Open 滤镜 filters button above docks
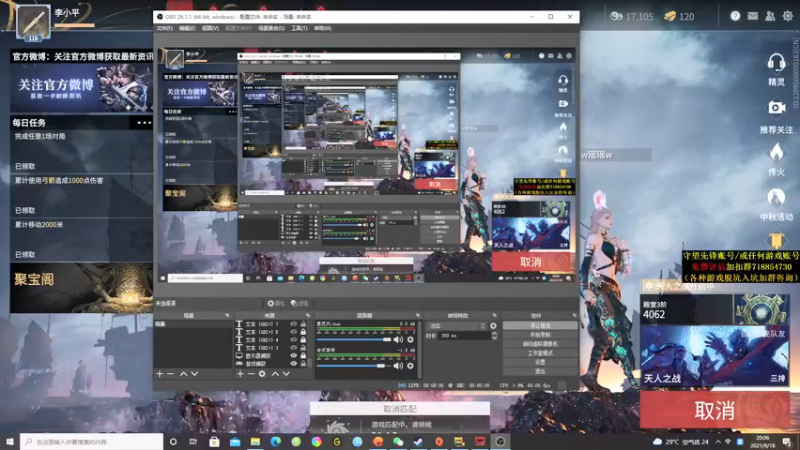This screenshot has width=800, height=450. [299, 304]
